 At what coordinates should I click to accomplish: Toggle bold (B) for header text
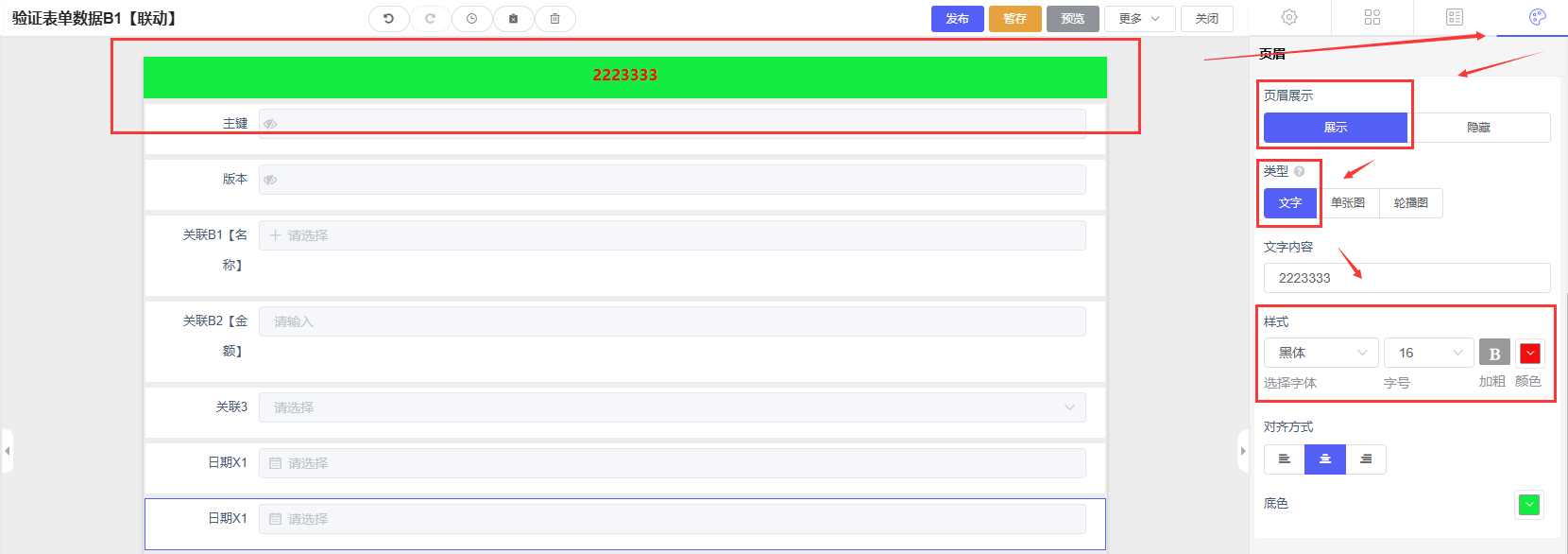[1494, 354]
